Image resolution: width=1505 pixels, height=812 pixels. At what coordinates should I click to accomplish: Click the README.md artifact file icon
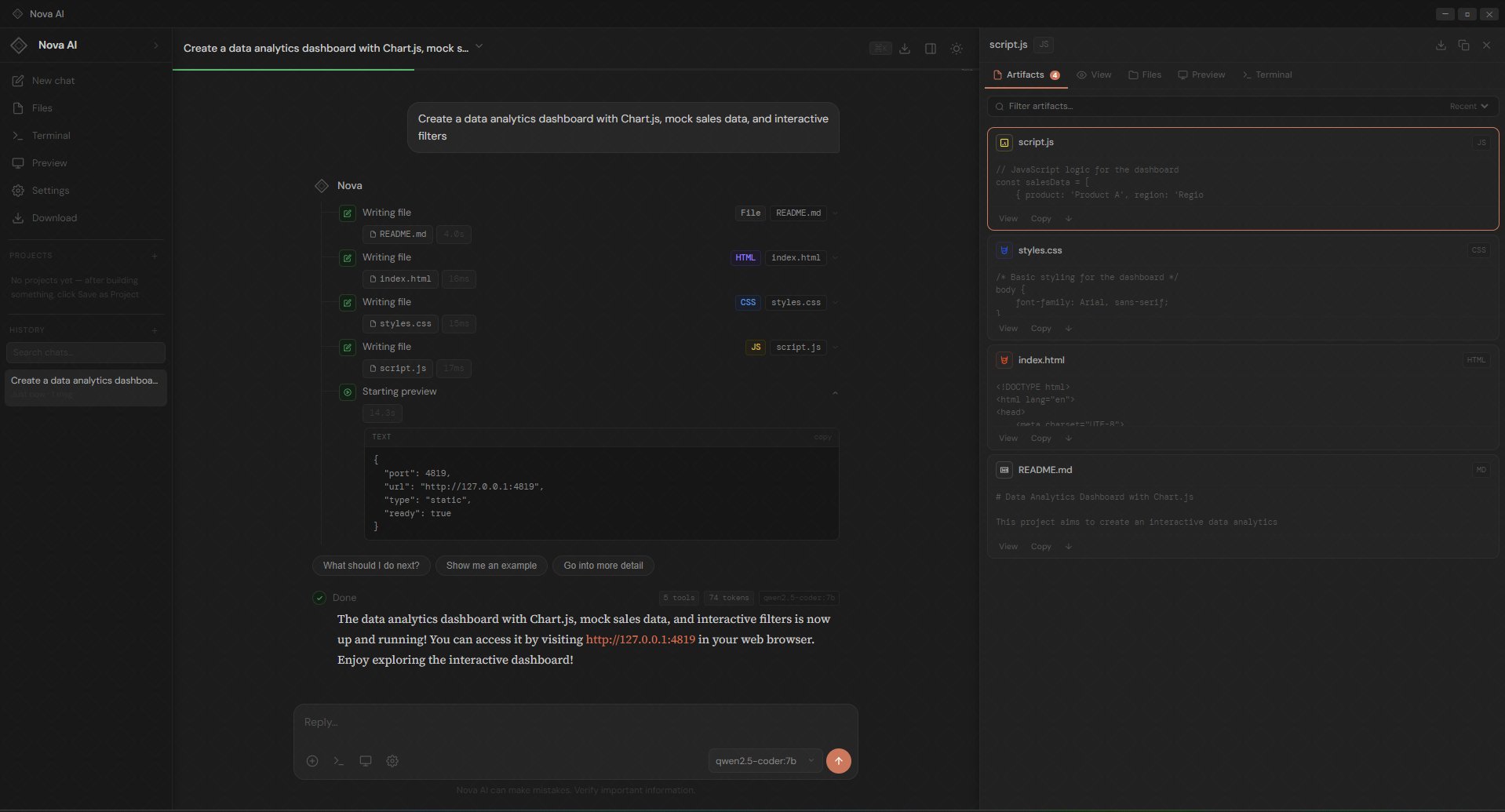(x=1004, y=471)
